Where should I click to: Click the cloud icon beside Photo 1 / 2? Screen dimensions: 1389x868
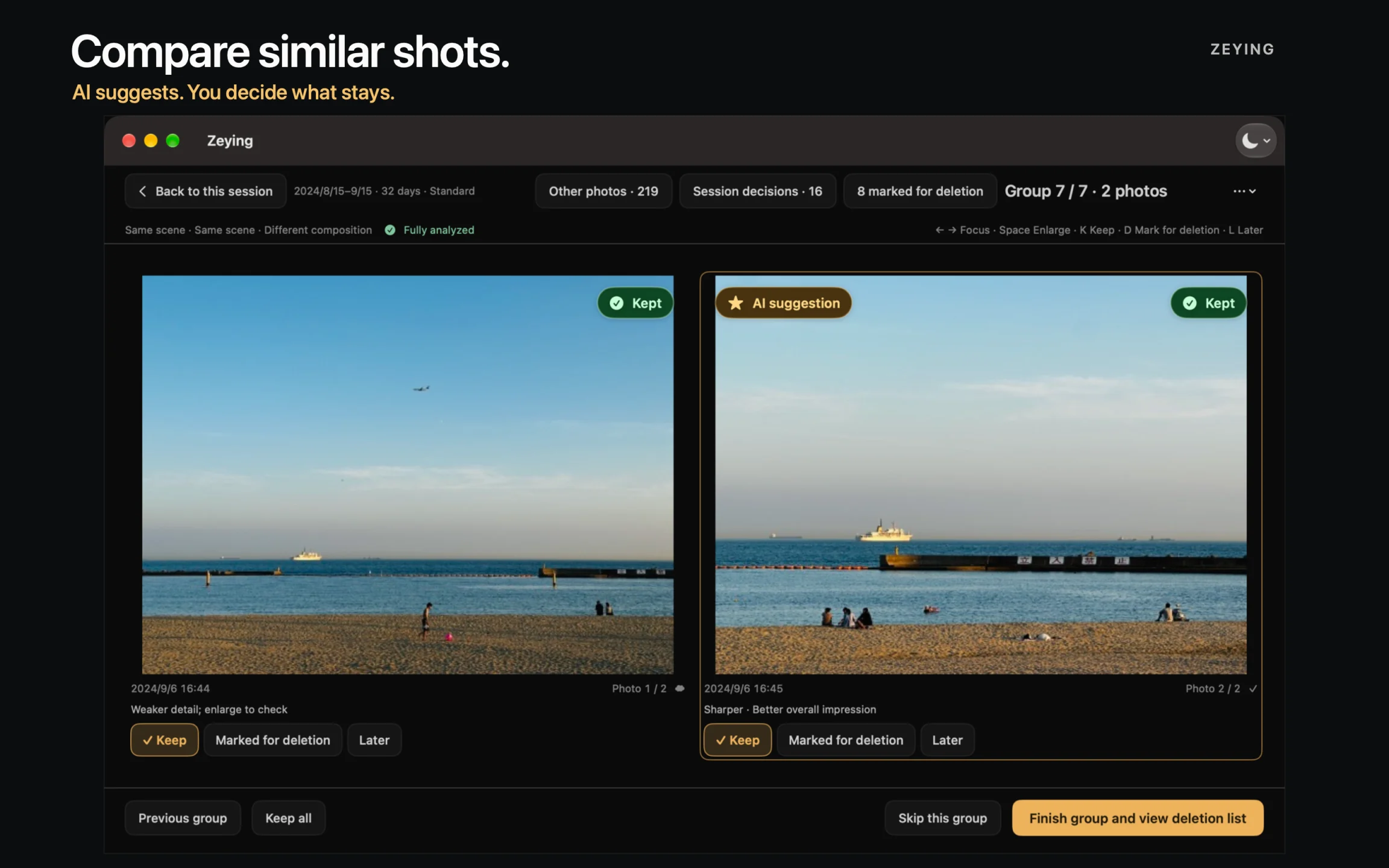[x=679, y=688]
